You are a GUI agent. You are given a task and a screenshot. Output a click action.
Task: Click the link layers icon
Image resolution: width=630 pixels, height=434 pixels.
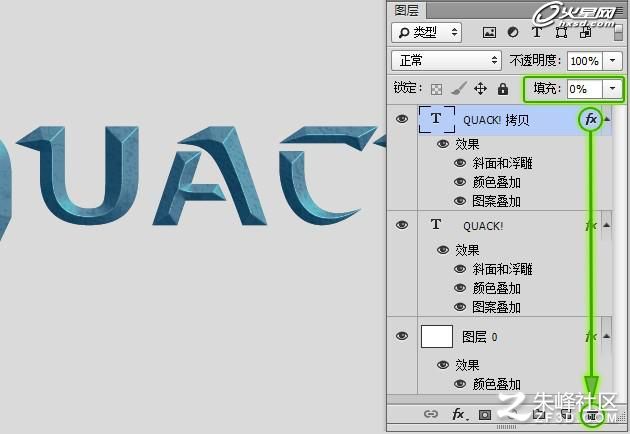[x=431, y=414]
